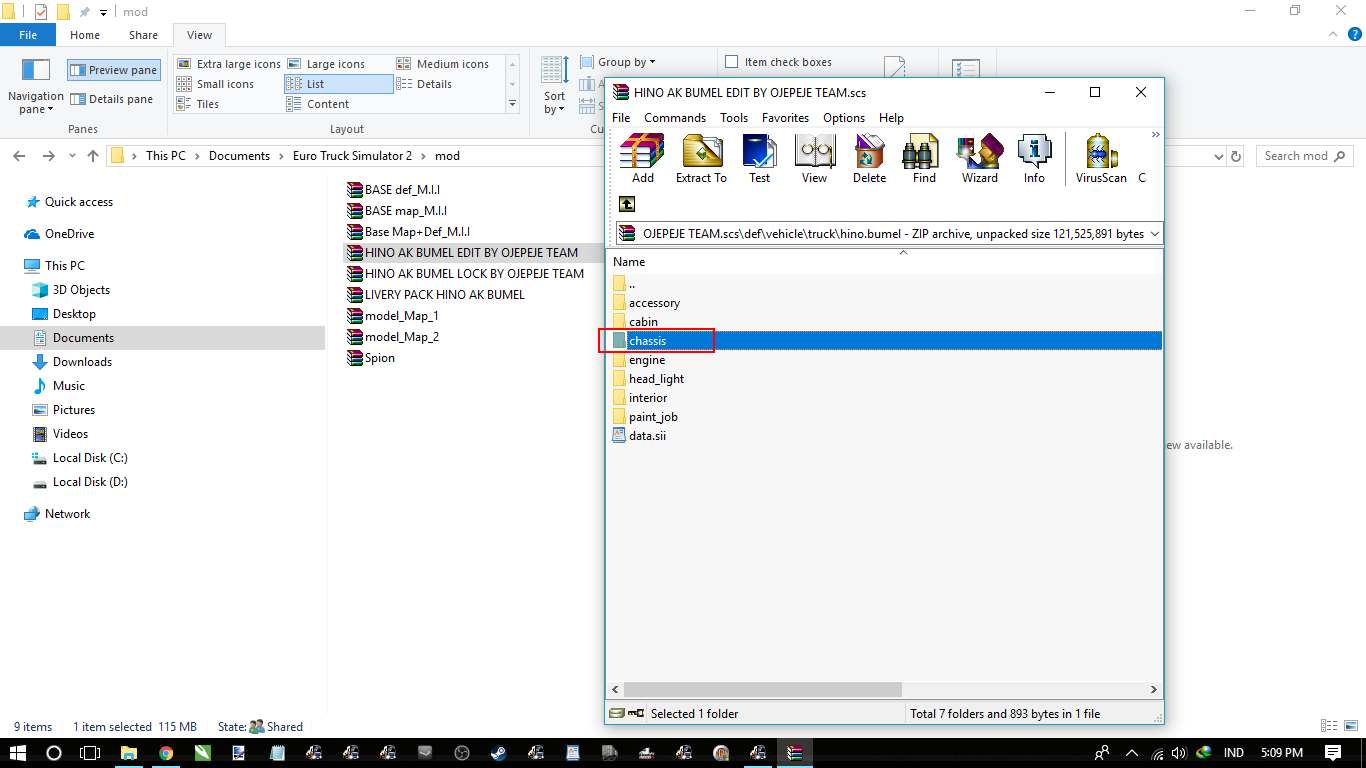Select the head_light folder

(x=656, y=379)
